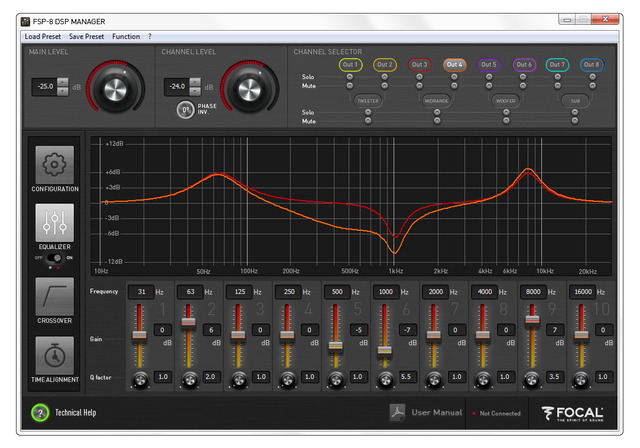Toggle the Equalizer OFF/ON switch

(55, 257)
